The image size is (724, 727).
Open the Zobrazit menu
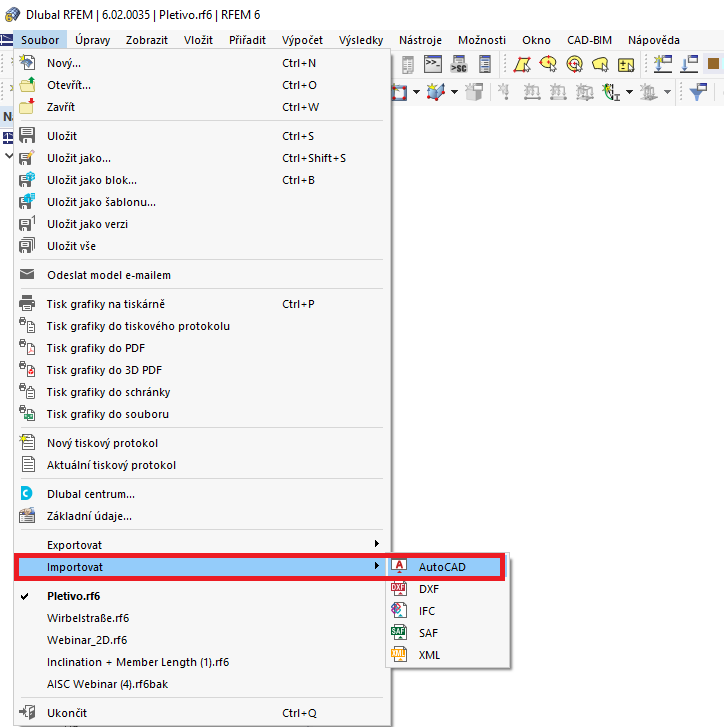(x=146, y=40)
